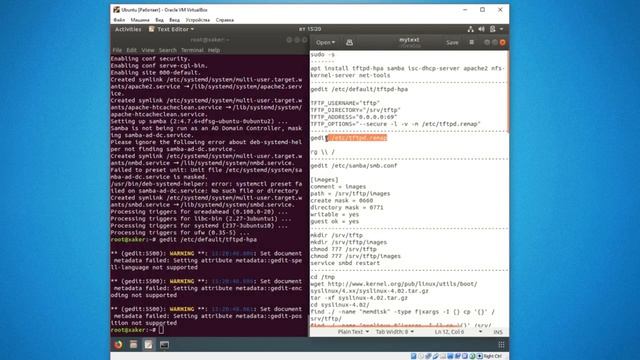Open the terminal's Edit menu
Screen dimensions: 640x360
coord(131,50)
